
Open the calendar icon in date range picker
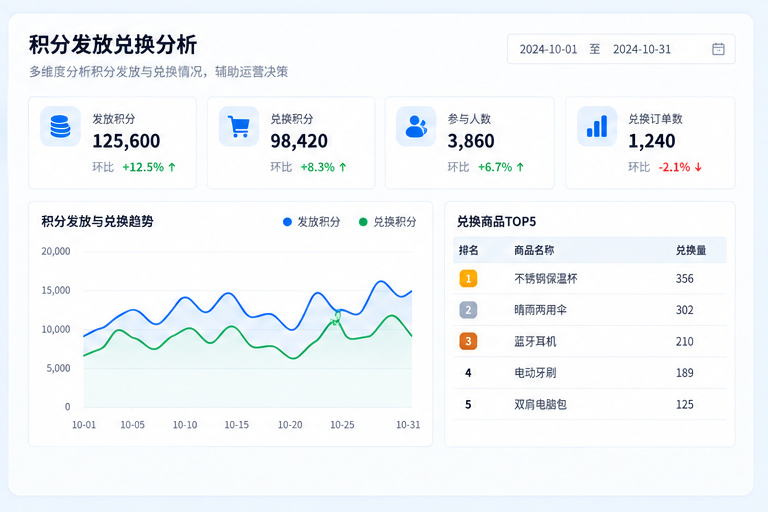(718, 49)
